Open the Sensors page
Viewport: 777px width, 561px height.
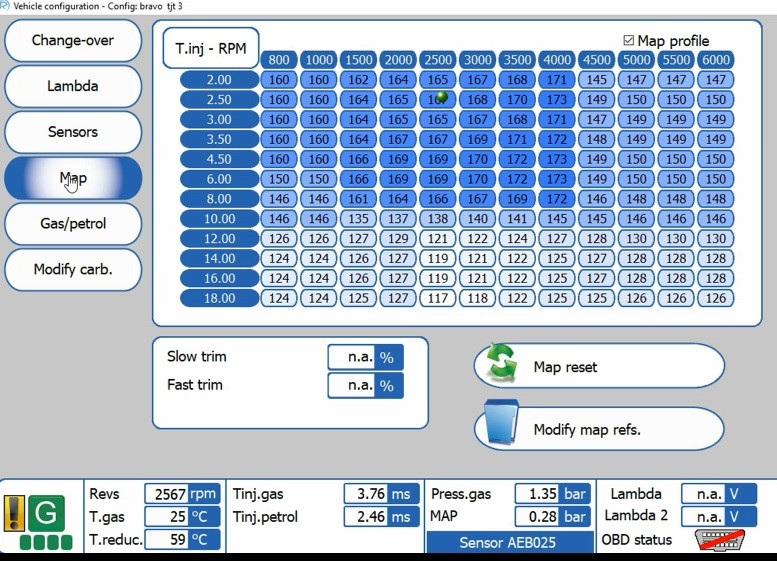pyautogui.click(x=73, y=132)
